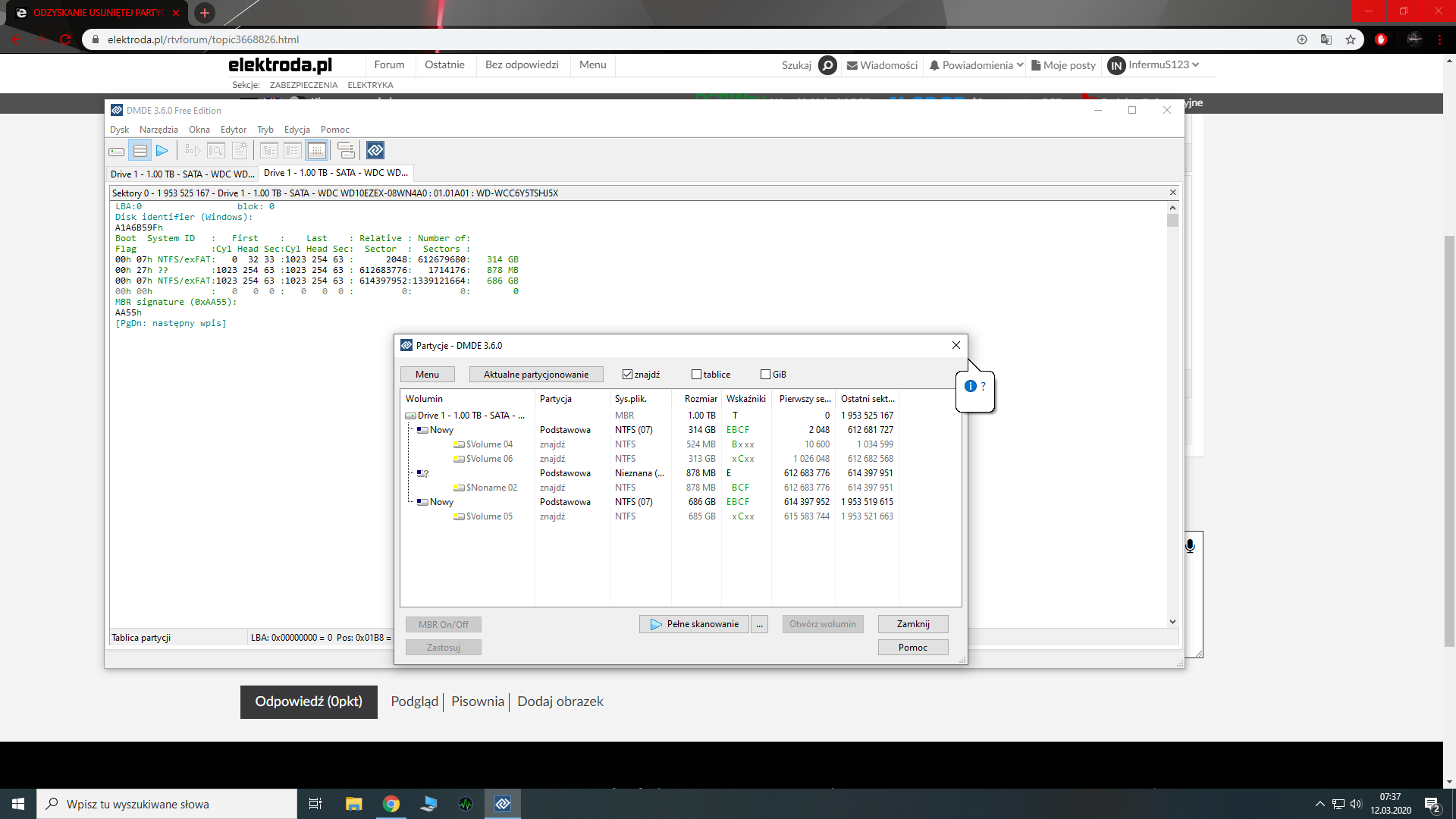Start Pełne skanowanie
The height and width of the screenshot is (819, 1456).
694,624
